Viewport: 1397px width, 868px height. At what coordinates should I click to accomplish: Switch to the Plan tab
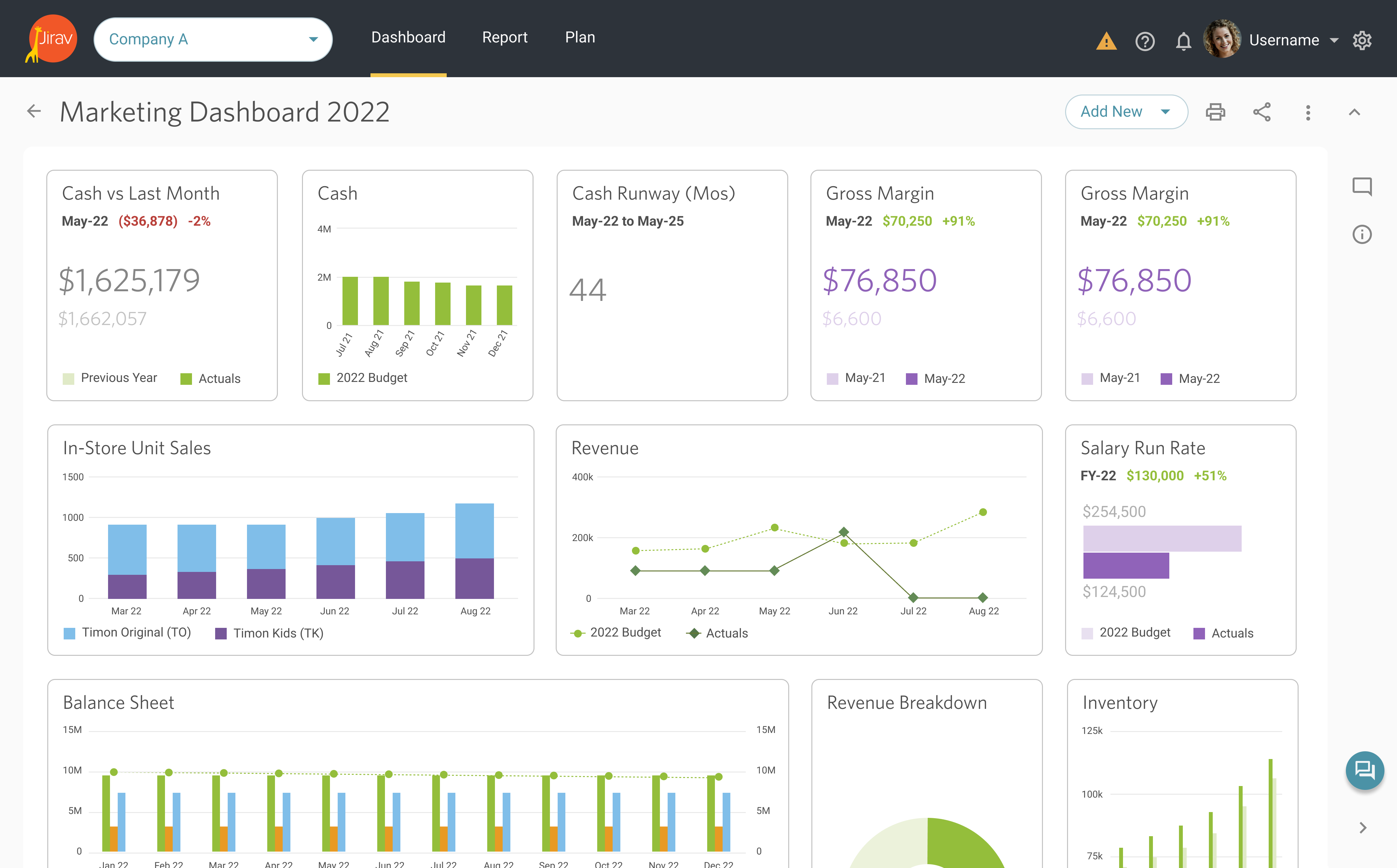click(x=580, y=38)
